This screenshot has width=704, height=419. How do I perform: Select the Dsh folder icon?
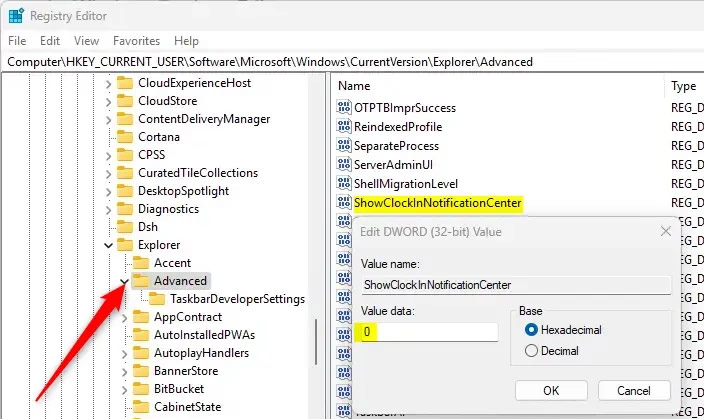pyautogui.click(x=125, y=226)
